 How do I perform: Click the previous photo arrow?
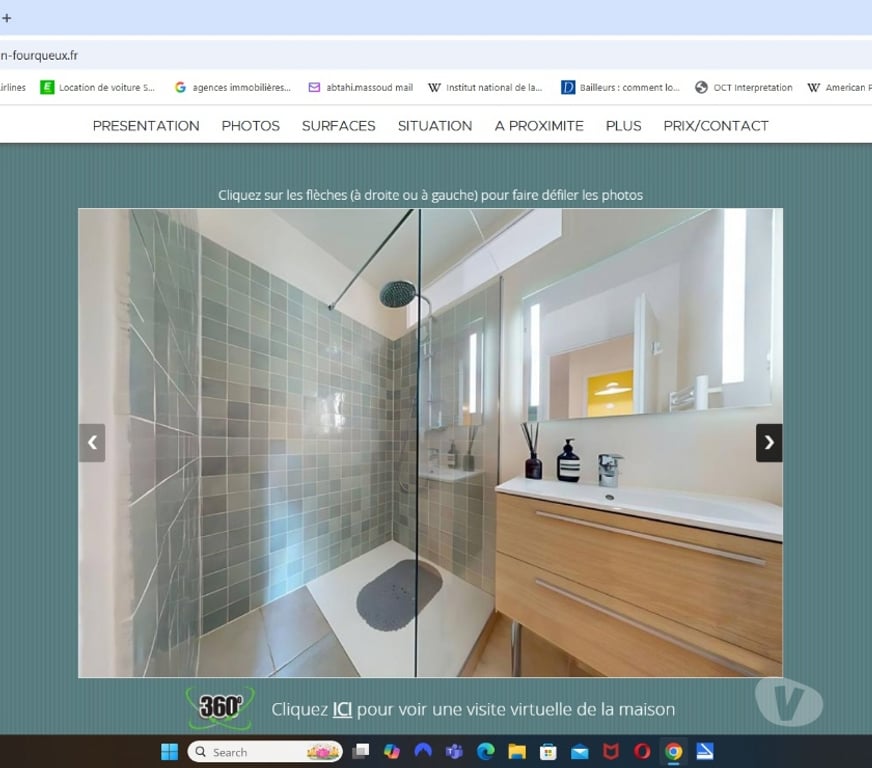pos(92,442)
